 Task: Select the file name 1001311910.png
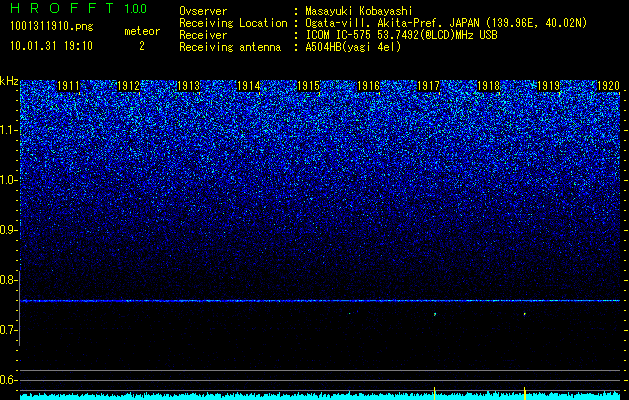[52, 27]
